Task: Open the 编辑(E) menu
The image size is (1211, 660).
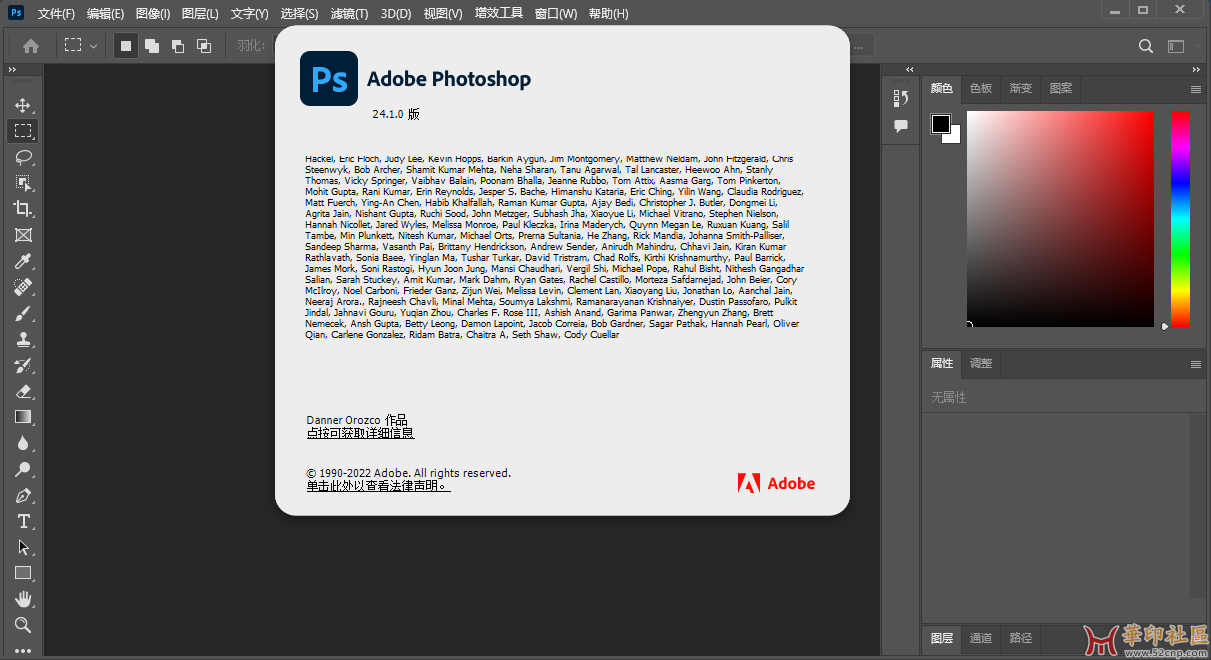Action: (x=105, y=14)
